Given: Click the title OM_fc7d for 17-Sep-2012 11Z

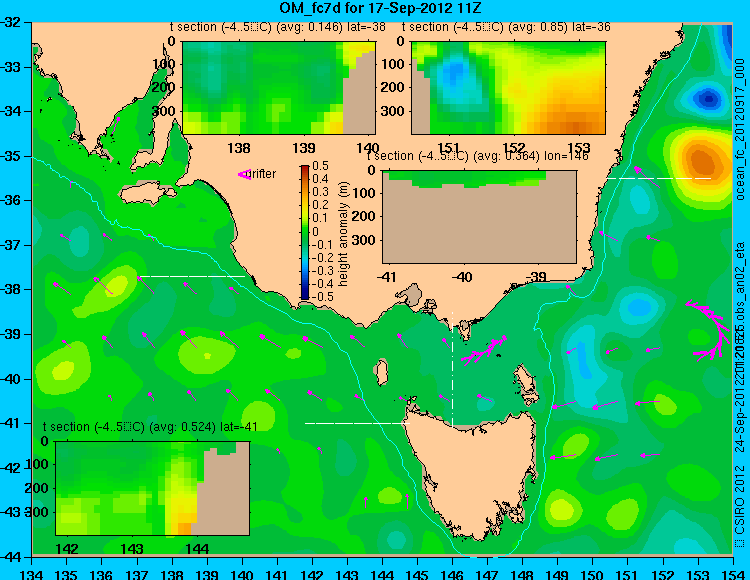Looking at the screenshot, I should click(x=380, y=8).
